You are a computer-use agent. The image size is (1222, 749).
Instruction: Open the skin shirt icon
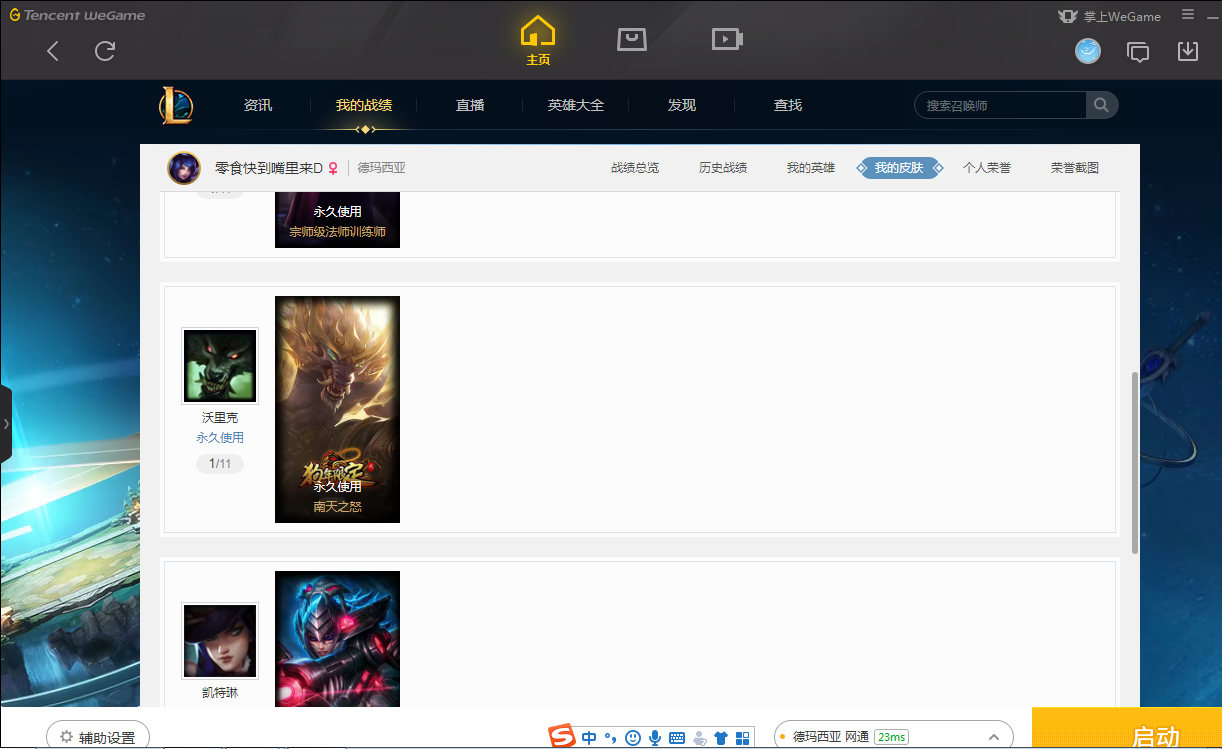(x=721, y=738)
